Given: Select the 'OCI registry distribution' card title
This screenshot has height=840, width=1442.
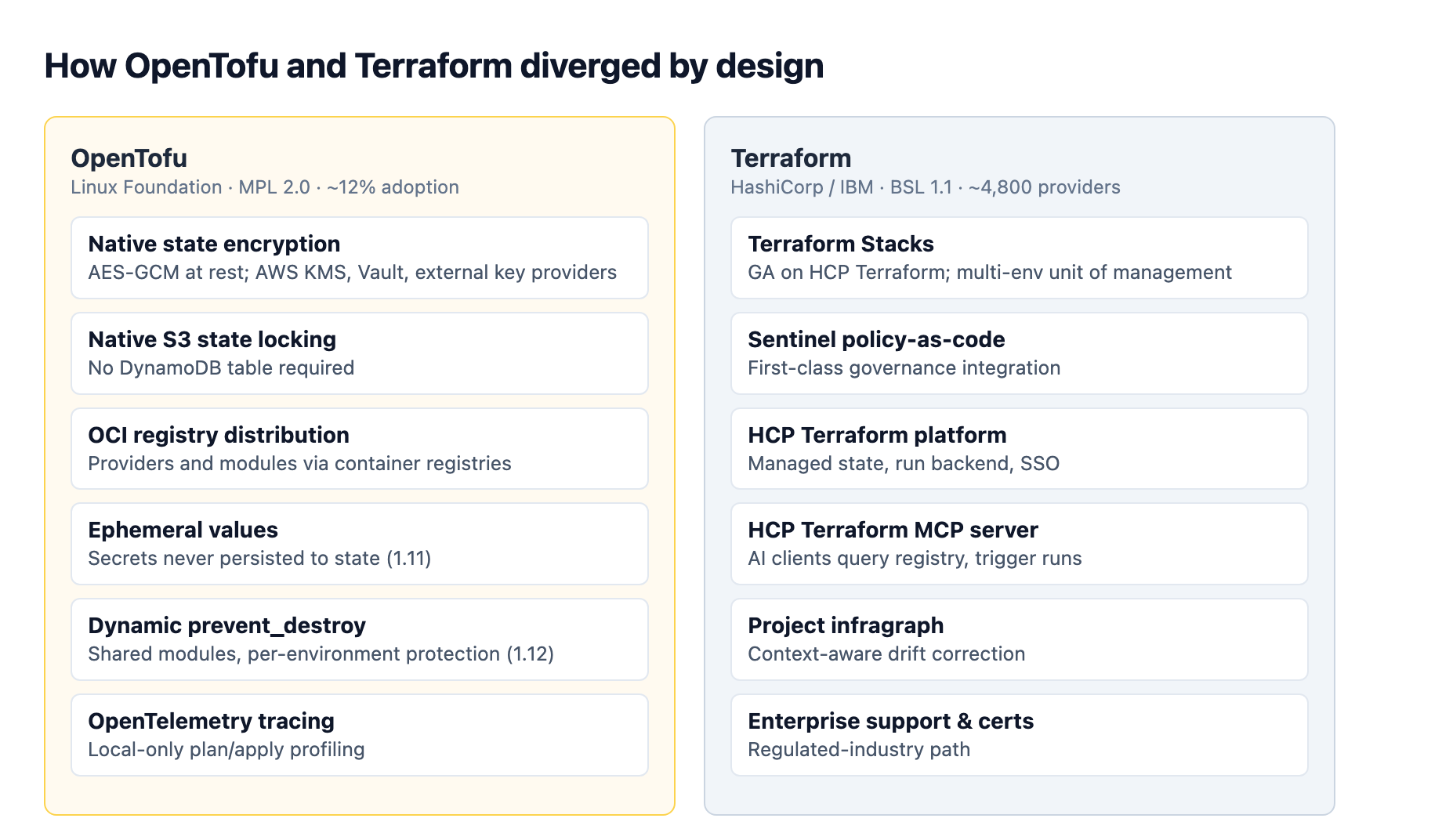Looking at the screenshot, I should coord(219,435).
